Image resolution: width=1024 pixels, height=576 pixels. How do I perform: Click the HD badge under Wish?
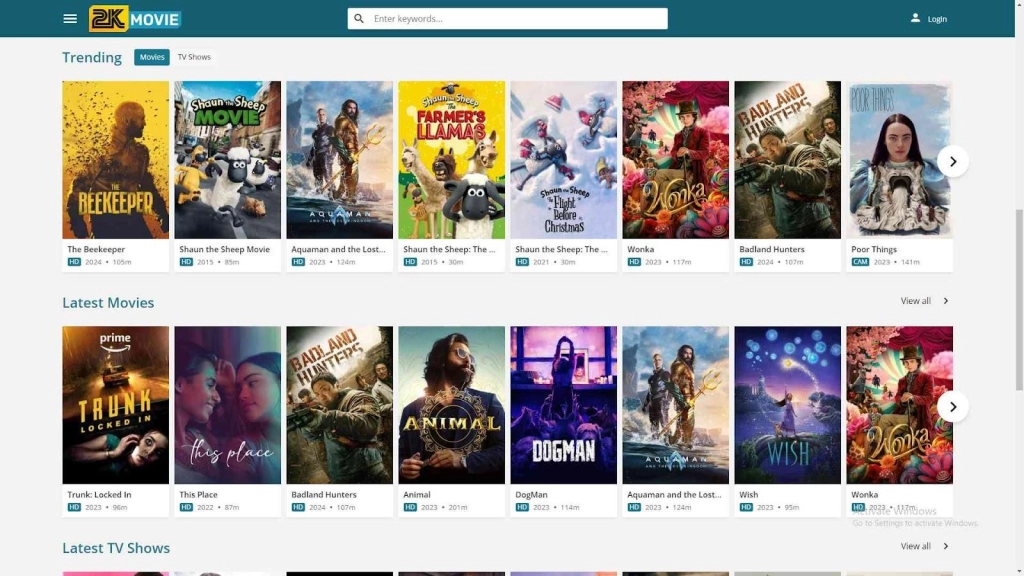coord(746,507)
